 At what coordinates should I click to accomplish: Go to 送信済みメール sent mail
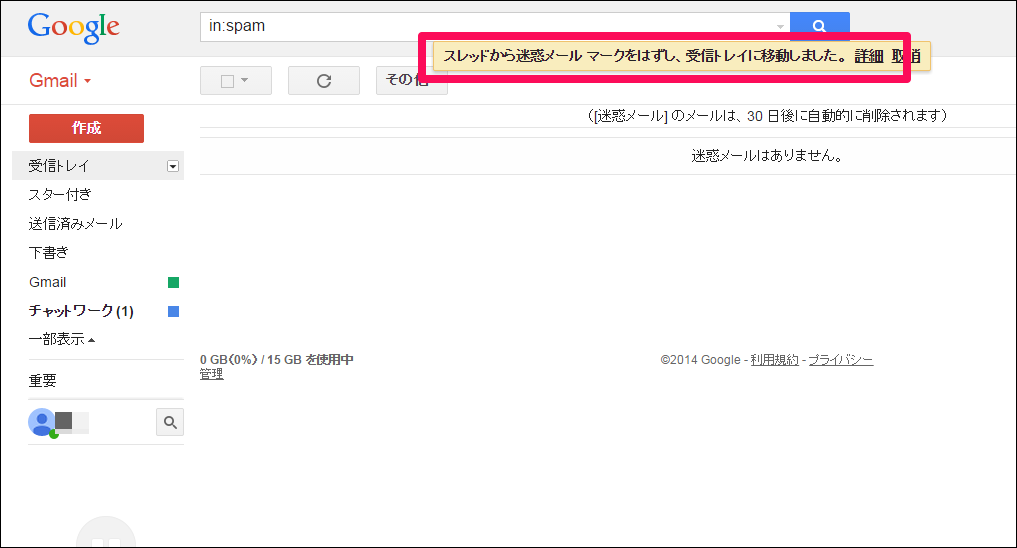pos(75,224)
